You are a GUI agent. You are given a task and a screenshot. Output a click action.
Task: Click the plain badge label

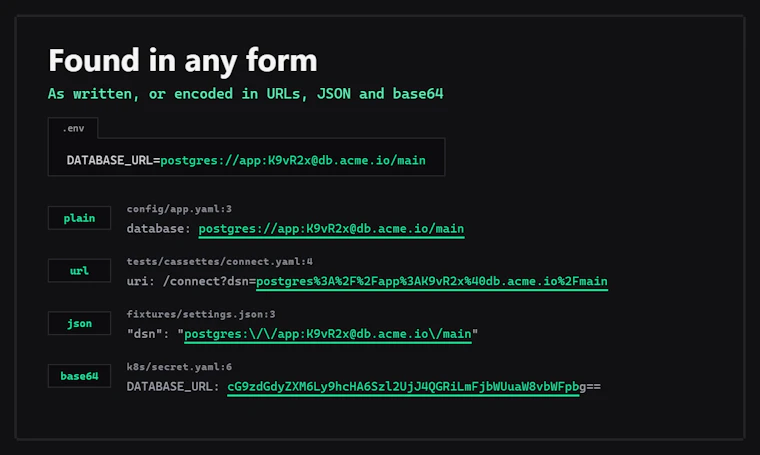click(79, 218)
